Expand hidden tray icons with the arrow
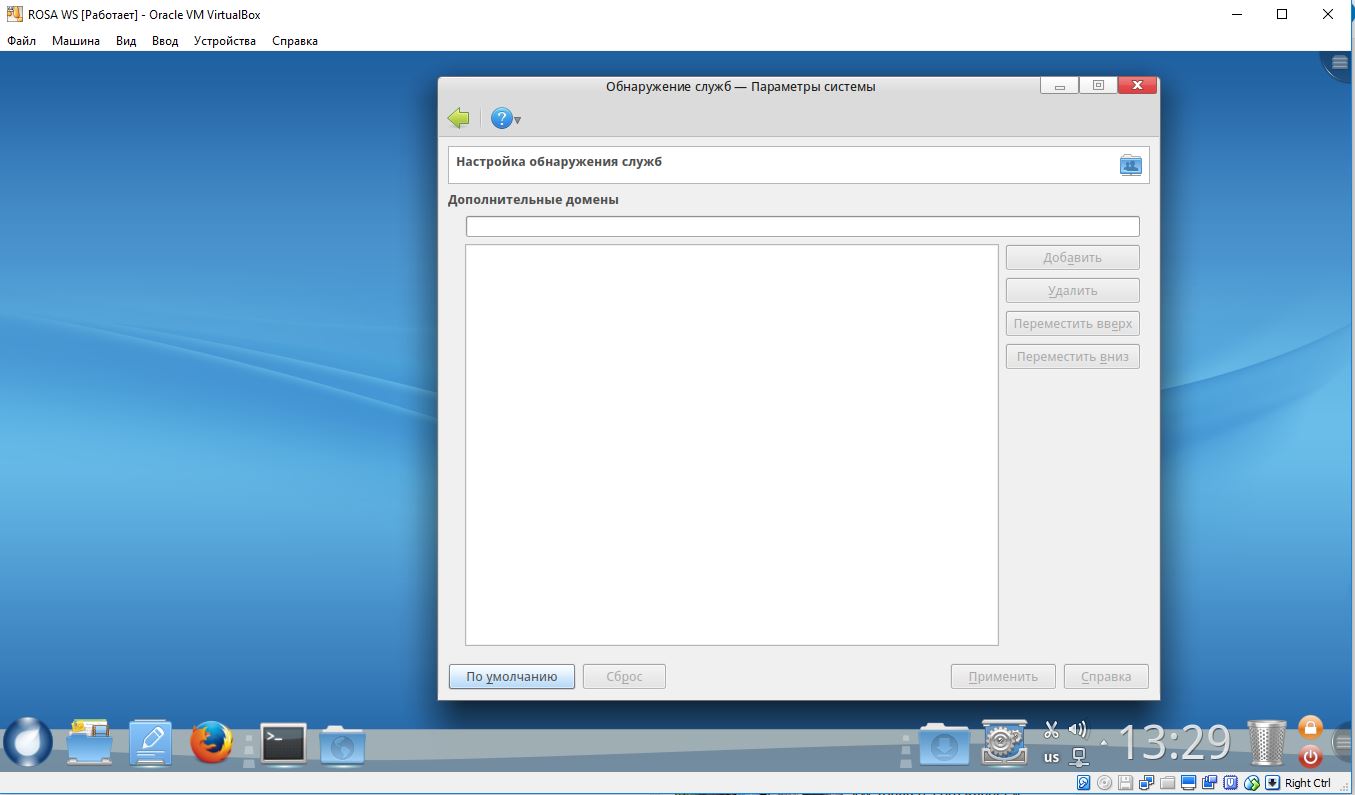 coord(1104,743)
